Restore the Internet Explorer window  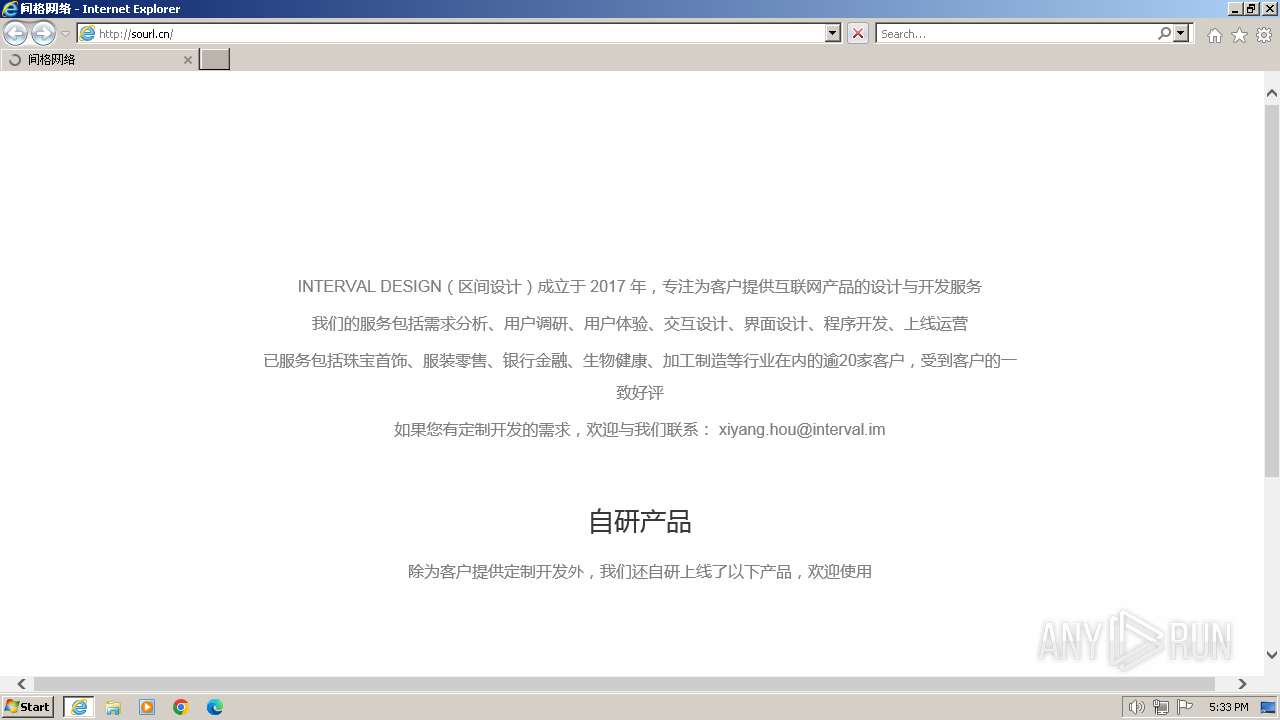pyautogui.click(x=1252, y=9)
